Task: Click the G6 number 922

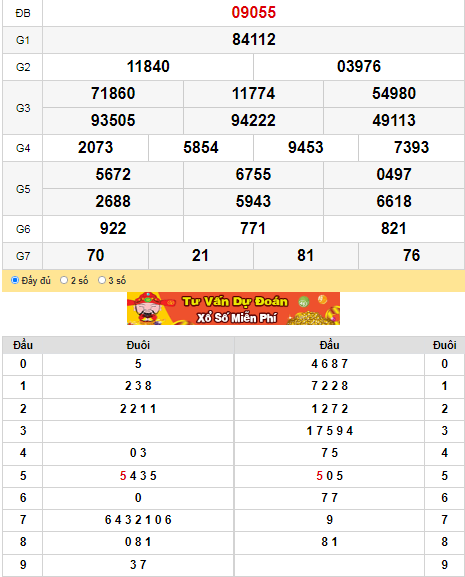Action: coord(113,229)
